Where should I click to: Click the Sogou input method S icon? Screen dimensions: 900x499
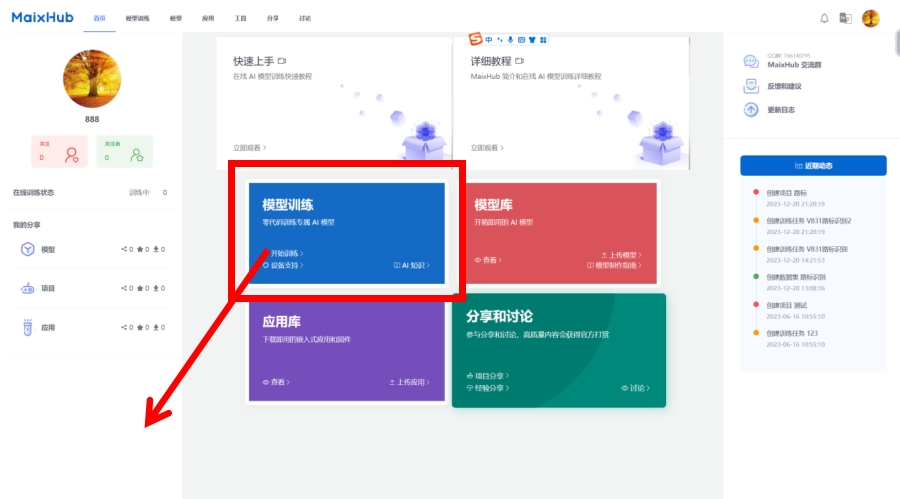[475, 38]
